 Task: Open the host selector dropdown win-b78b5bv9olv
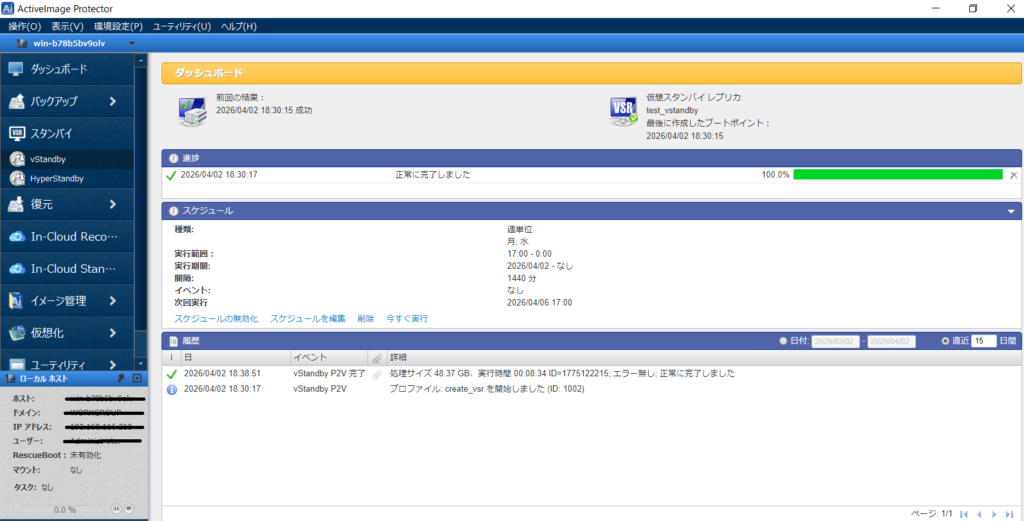(x=74, y=44)
